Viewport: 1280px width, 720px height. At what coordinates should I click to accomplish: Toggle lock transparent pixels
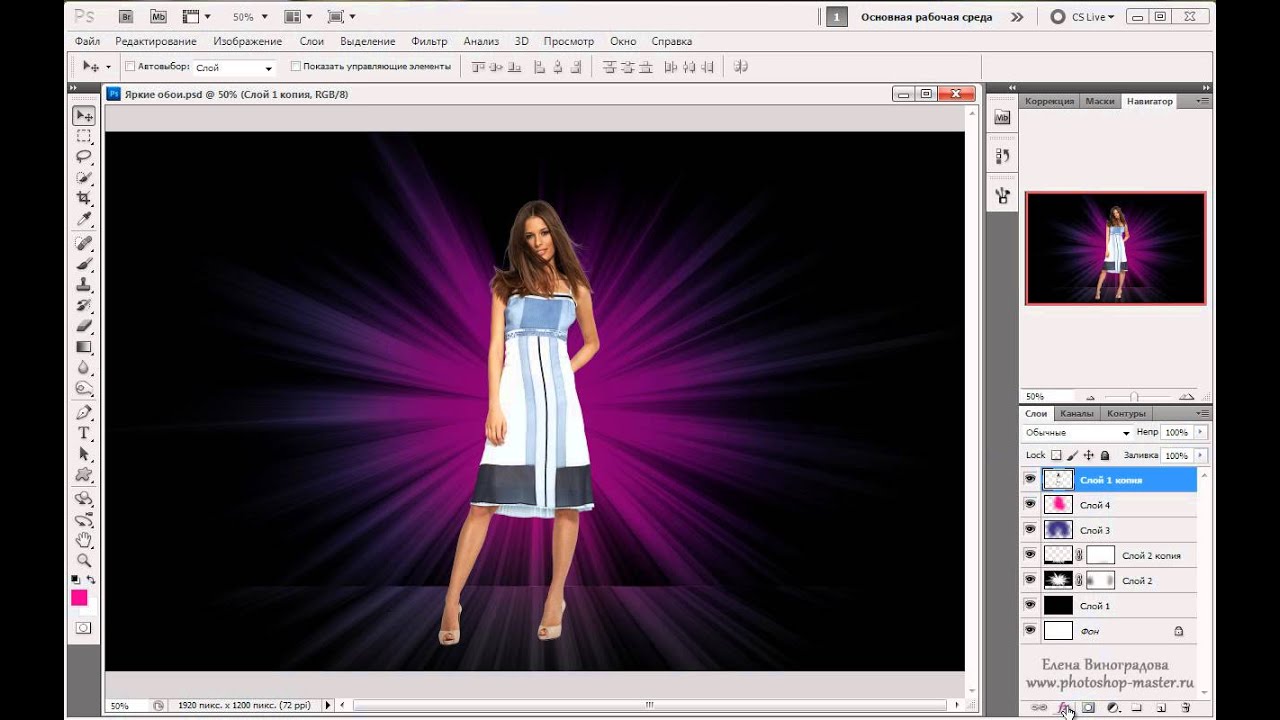click(x=1056, y=456)
